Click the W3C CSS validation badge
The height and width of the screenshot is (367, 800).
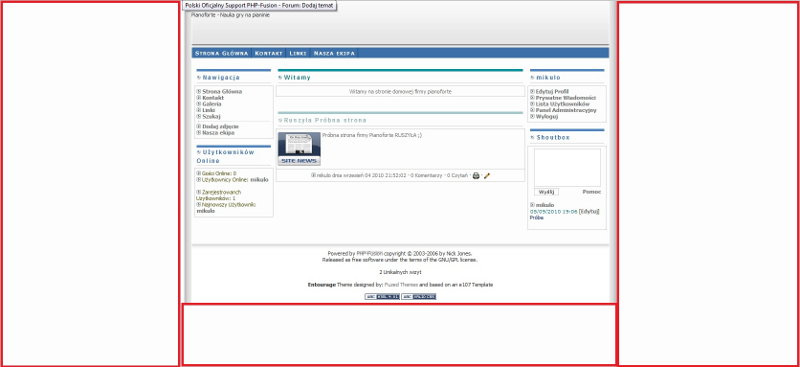(x=418, y=297)
